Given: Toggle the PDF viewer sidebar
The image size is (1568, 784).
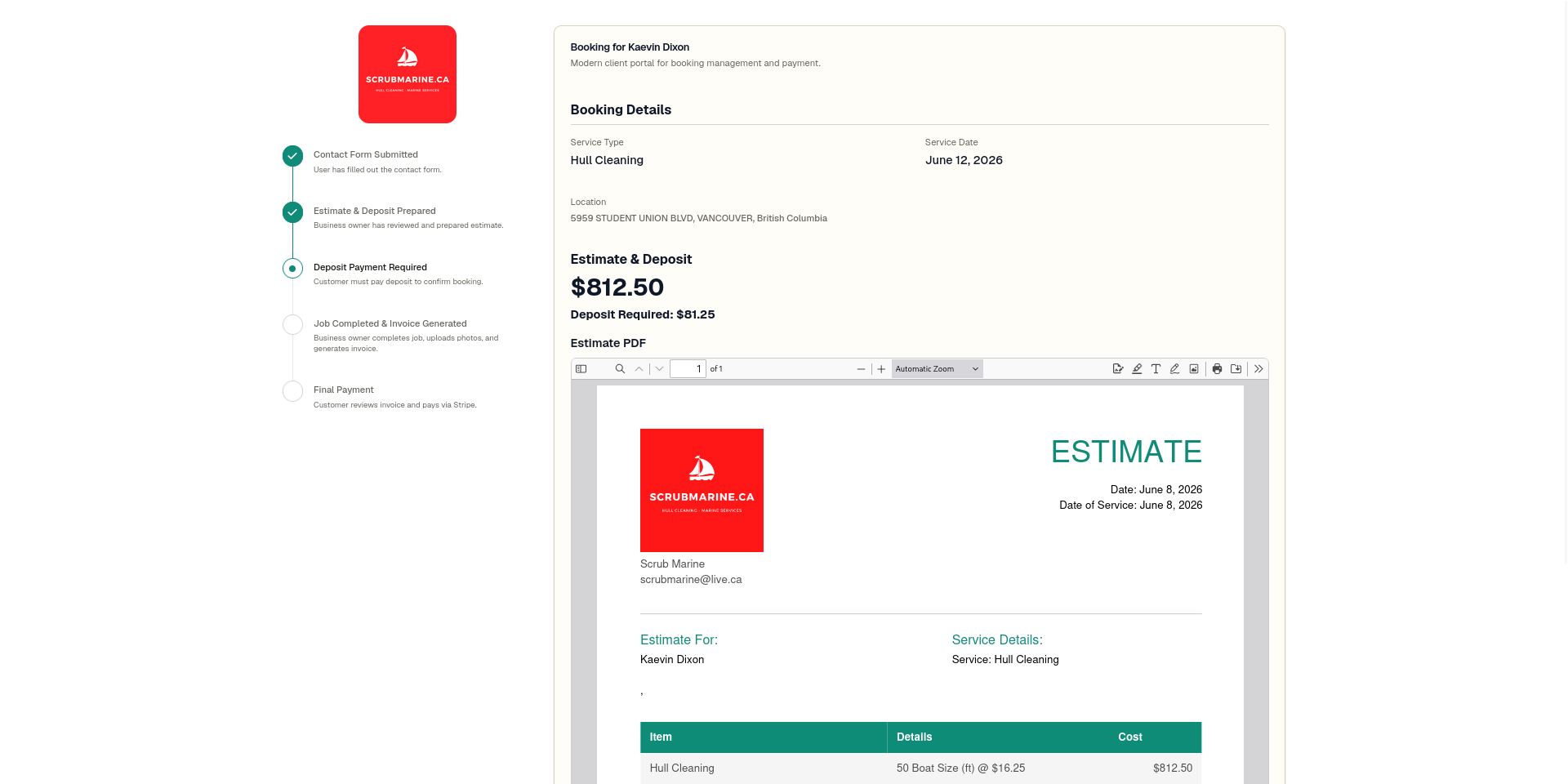Looking at the screenshot, I should (x=581, y=369).
